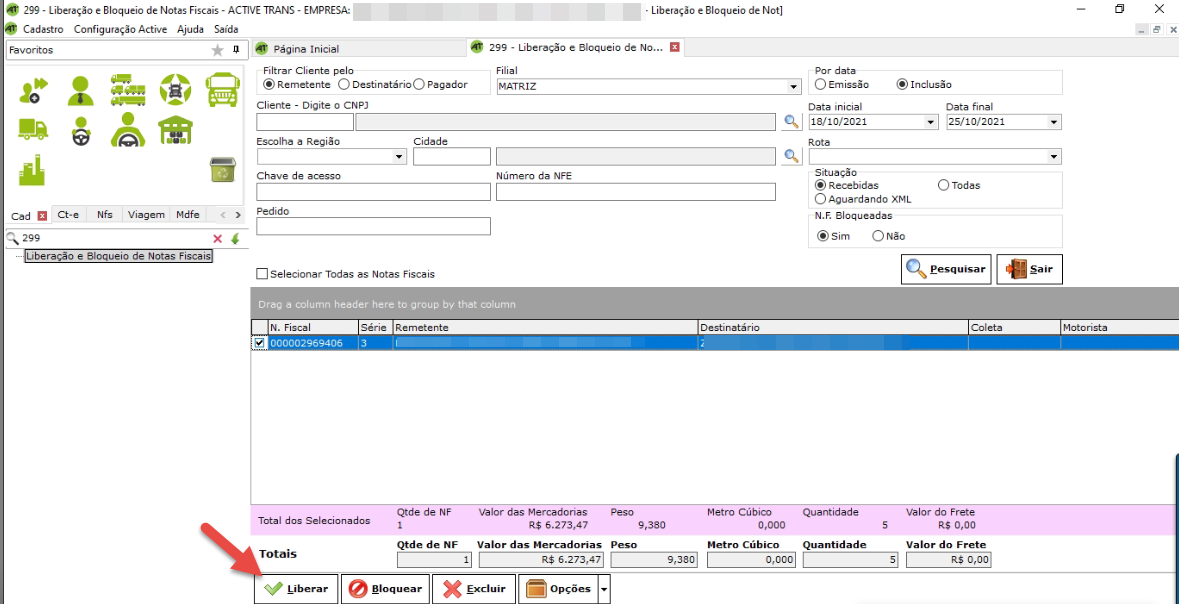The width and height of the screenshot is (1179, 604).
Task: Switch to the Página Inicial tab
Action: pos(304,49)
